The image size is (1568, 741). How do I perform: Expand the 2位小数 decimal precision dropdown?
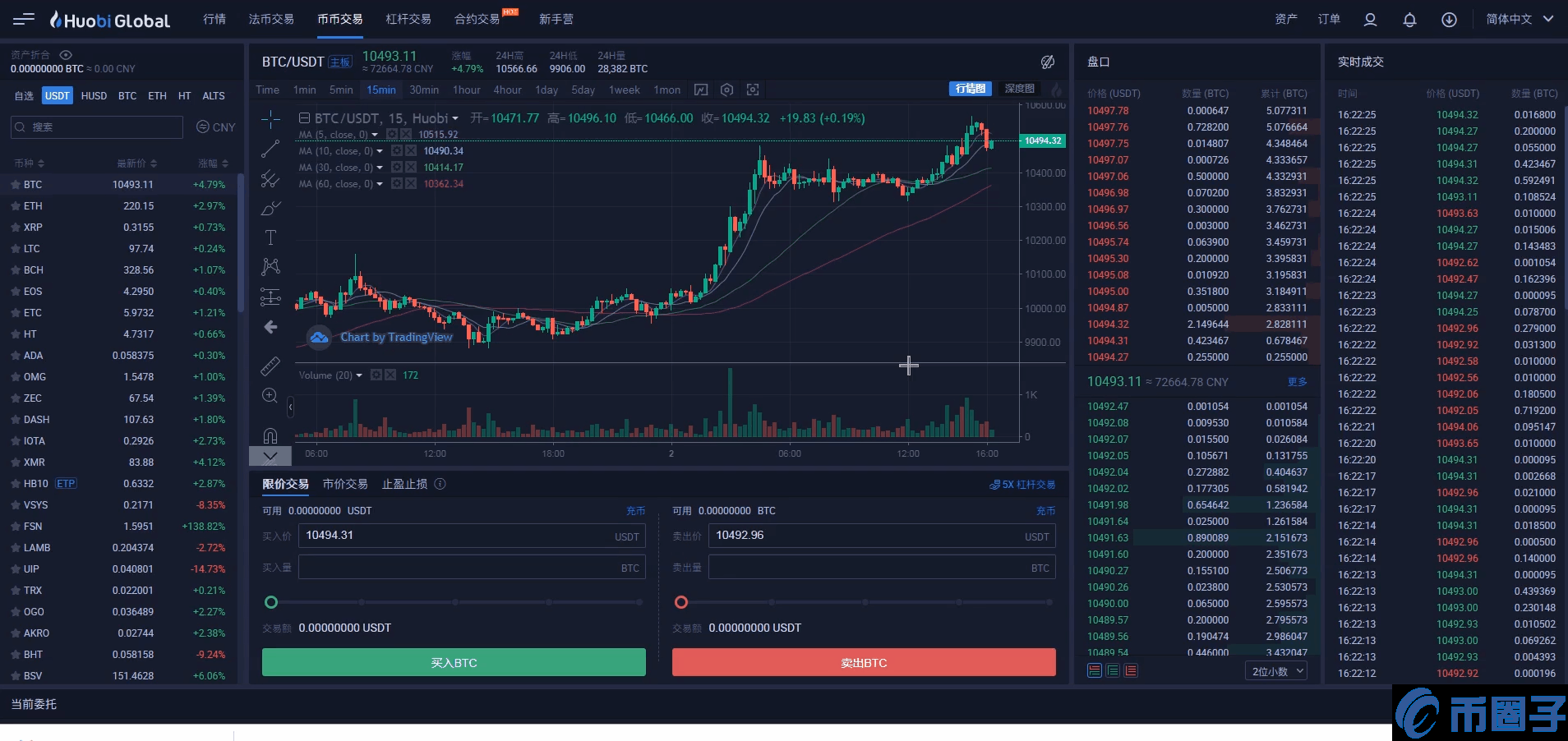pos(1277,671)
